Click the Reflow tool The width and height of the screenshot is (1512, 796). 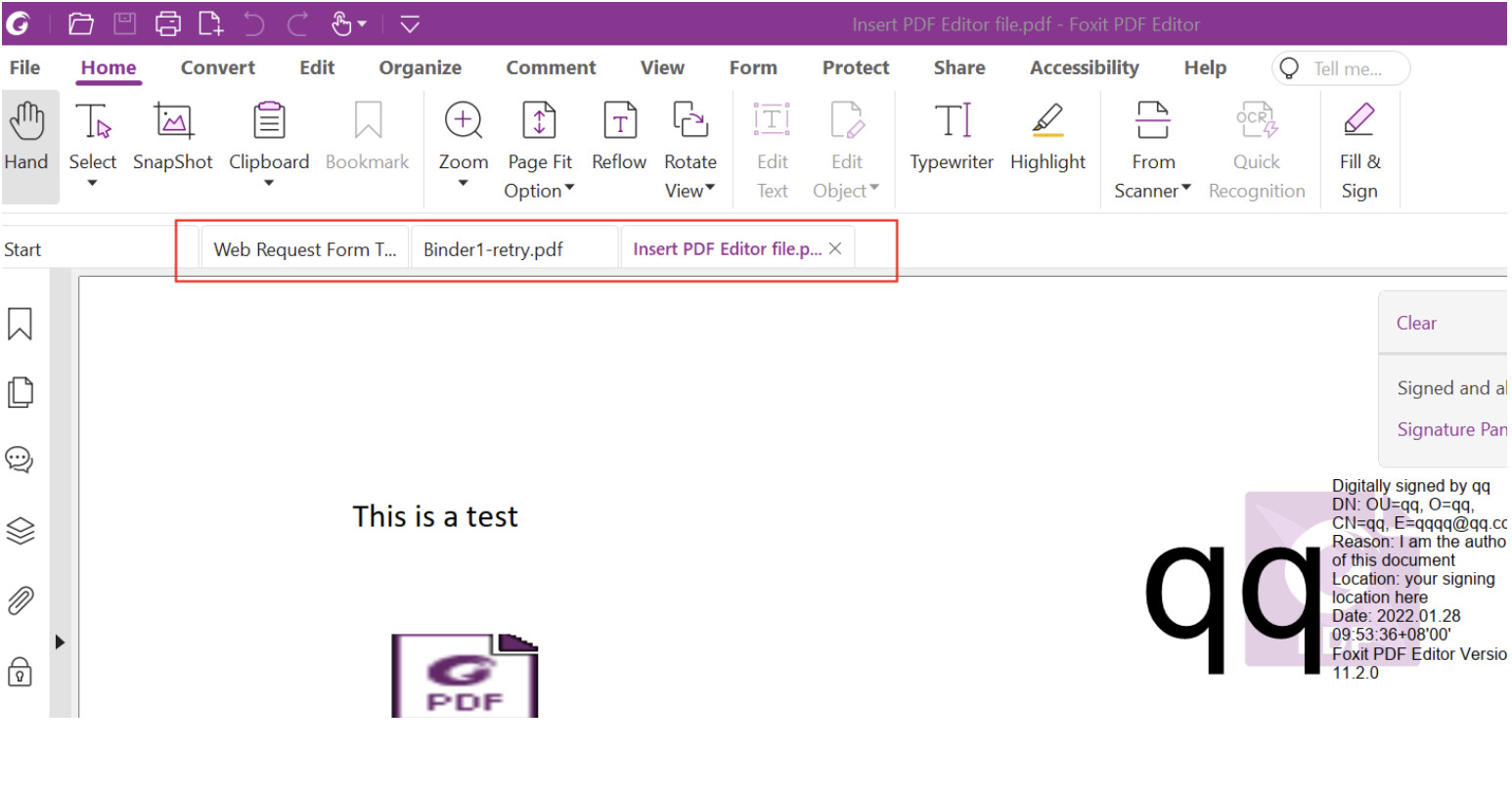tap(619, 138)
